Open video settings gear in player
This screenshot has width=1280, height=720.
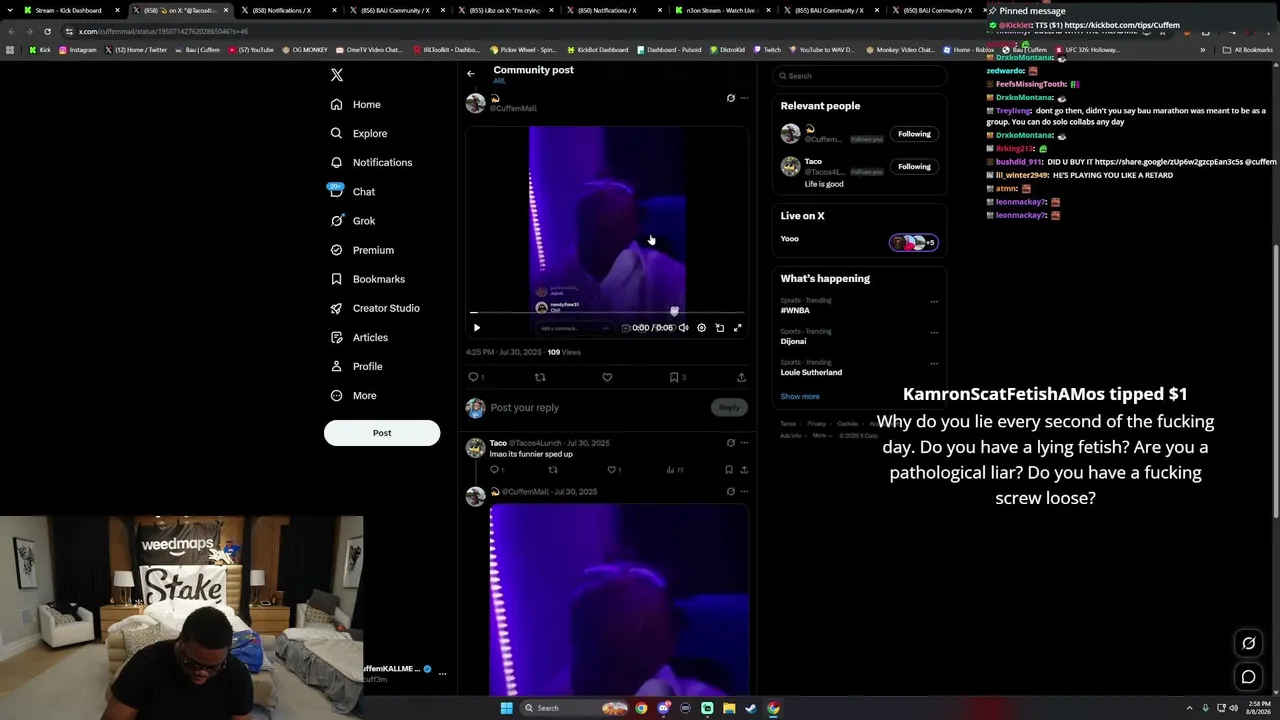point(701,328)
